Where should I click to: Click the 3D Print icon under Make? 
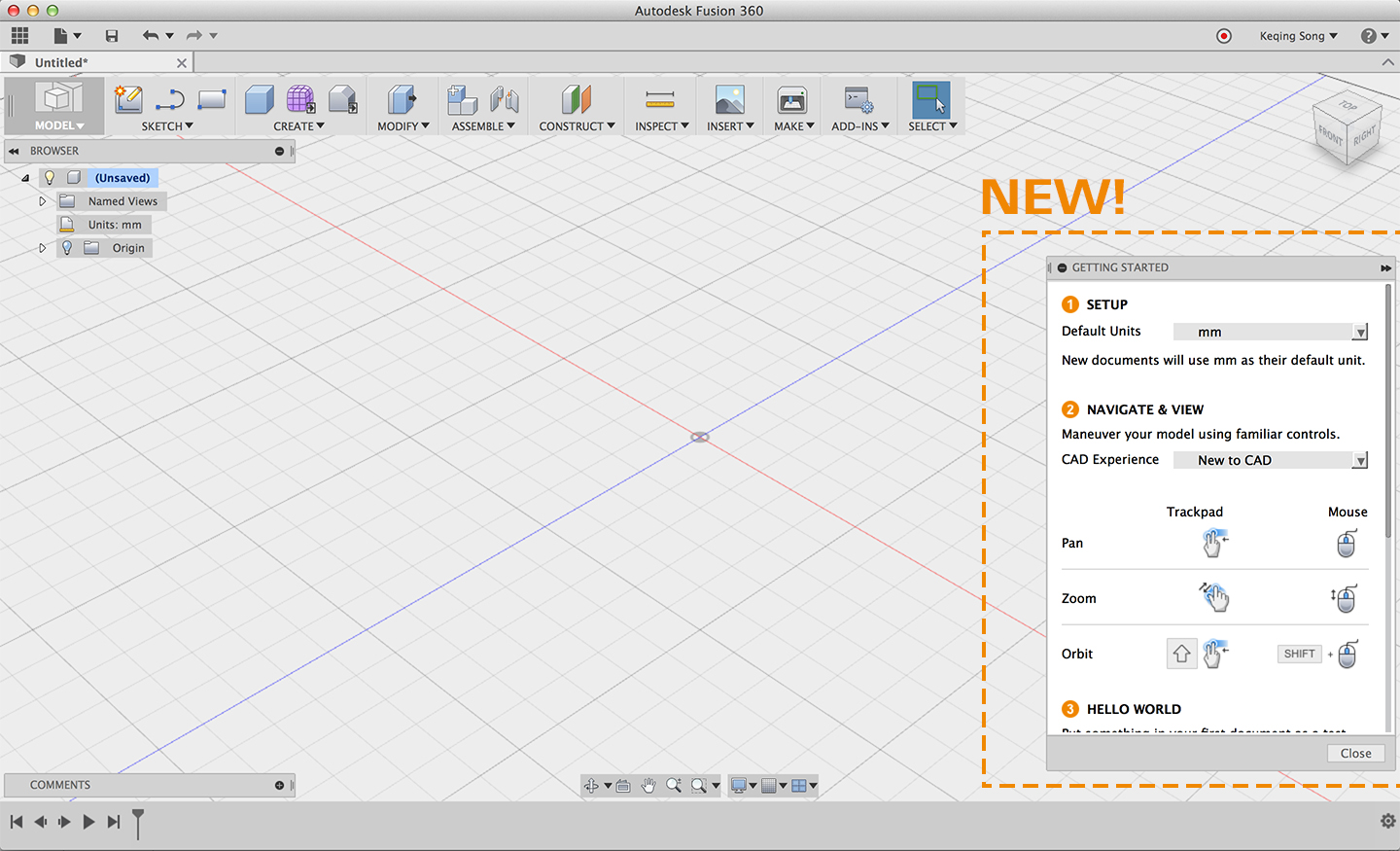pos(791,99)
